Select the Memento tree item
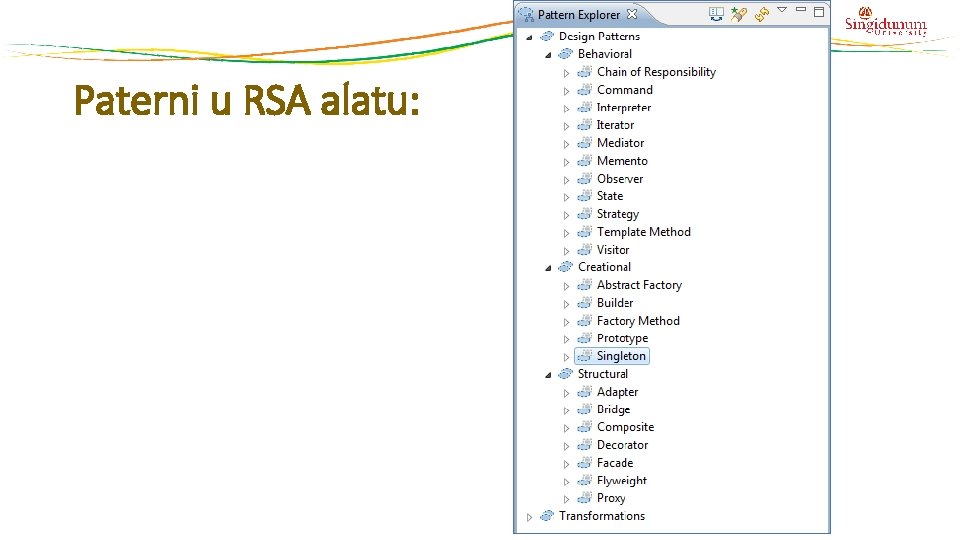The width and height of the screenshot is (960, 540). [622, 161]
